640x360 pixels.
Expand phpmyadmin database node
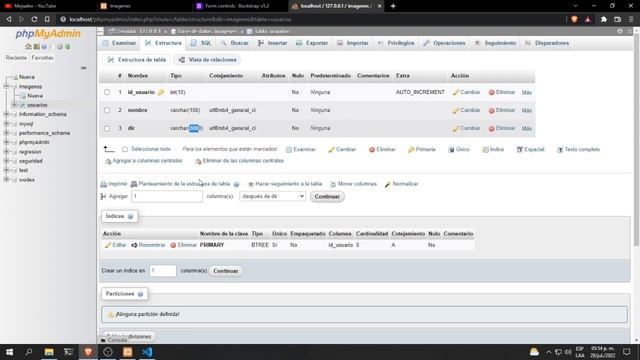6,142
